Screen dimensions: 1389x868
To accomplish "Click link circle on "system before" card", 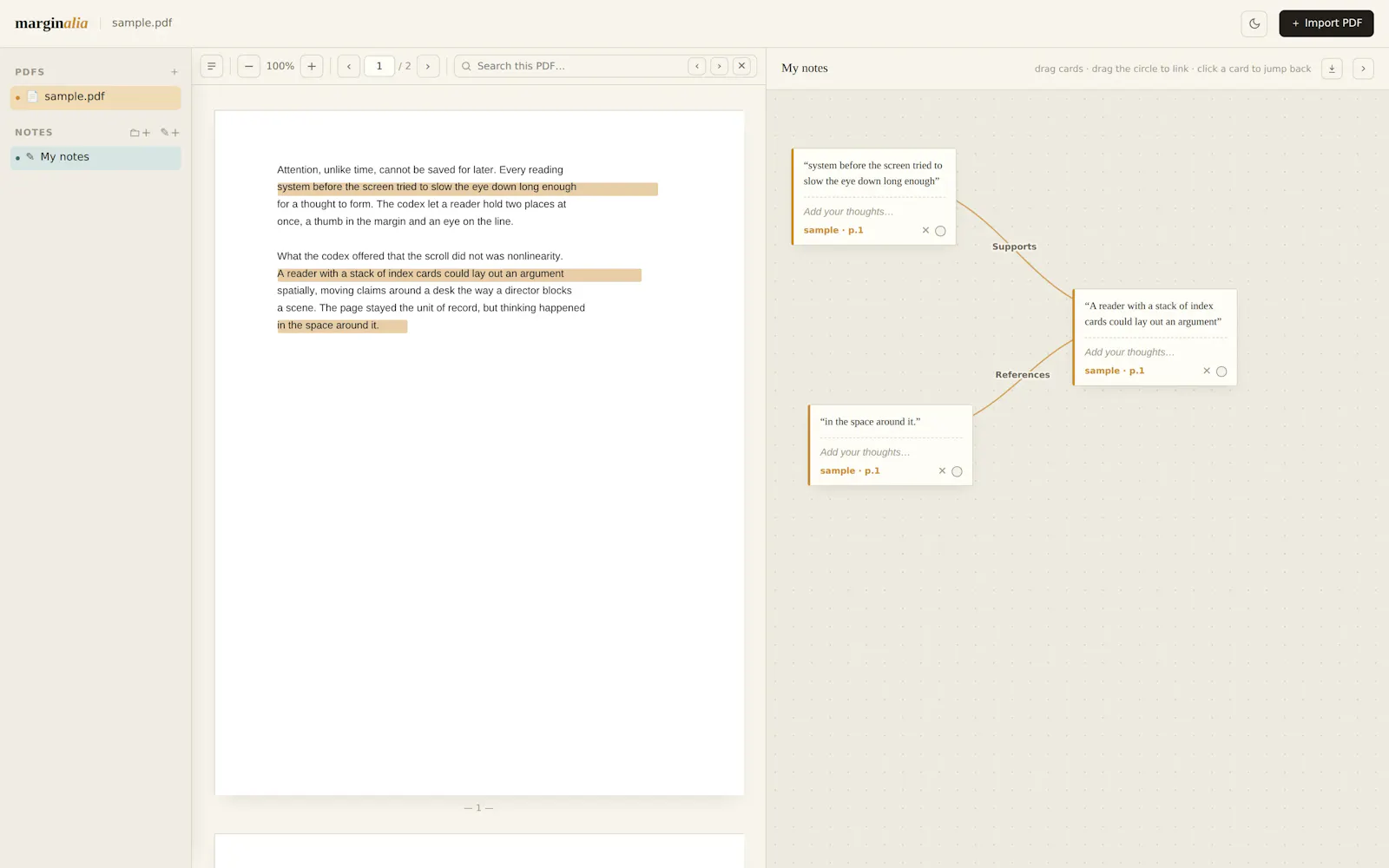I will pos(940,231).
